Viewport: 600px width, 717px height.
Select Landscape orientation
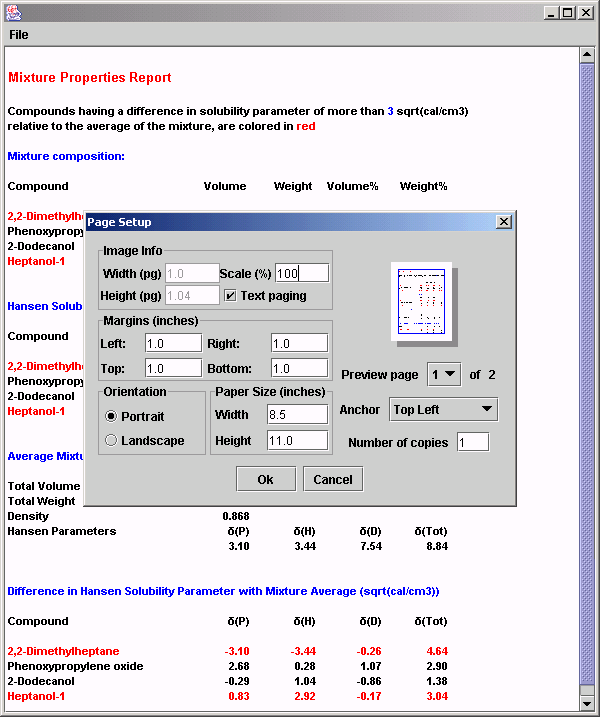point(111,441)
